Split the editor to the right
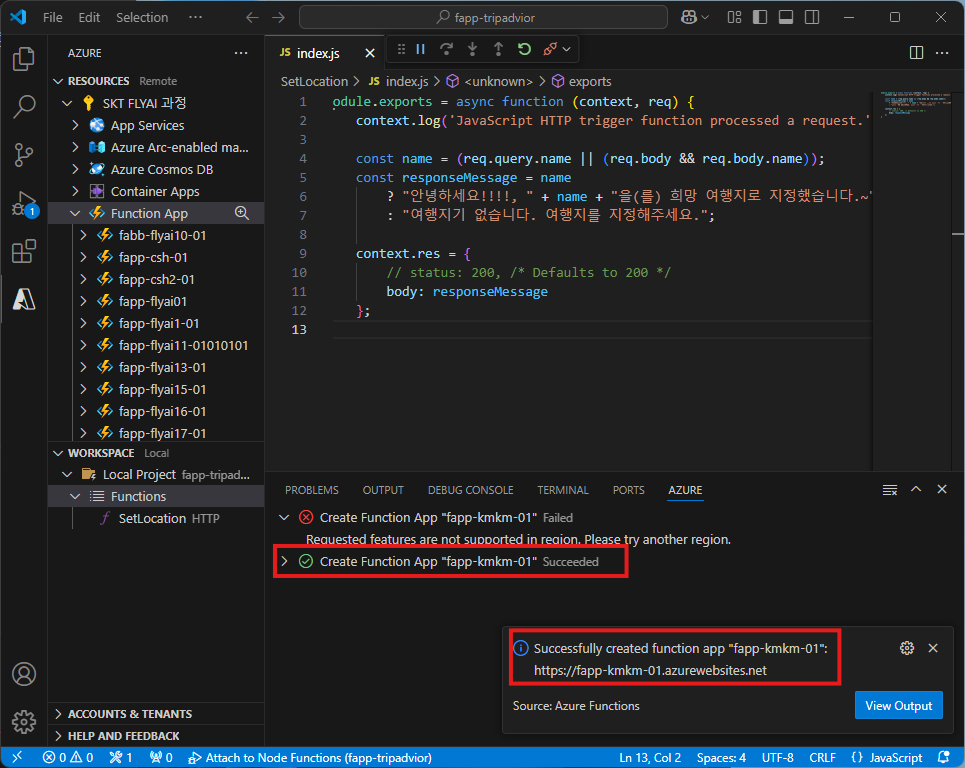Screen dimensions: 965x768 pos(916,53)
